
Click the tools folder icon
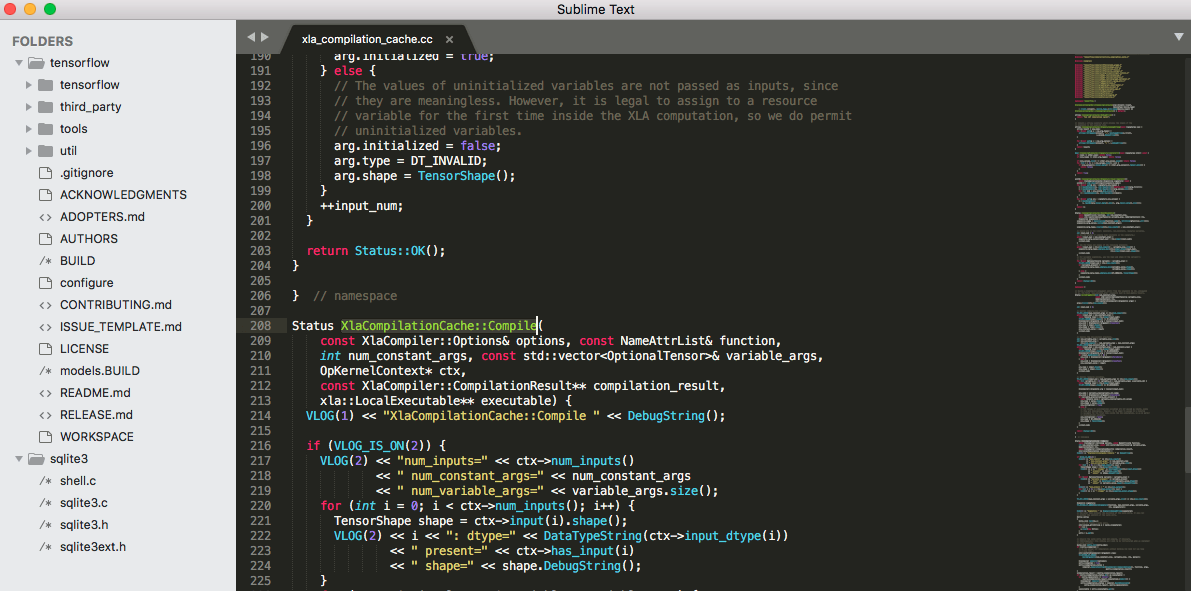pos(46,128)
